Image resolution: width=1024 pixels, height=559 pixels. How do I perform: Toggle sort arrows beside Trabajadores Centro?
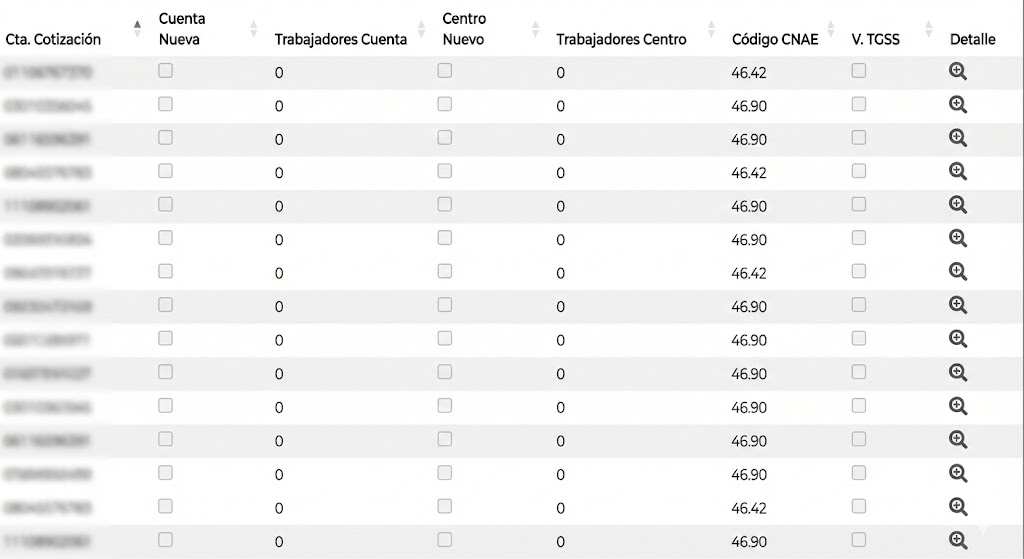coord(711,29)
